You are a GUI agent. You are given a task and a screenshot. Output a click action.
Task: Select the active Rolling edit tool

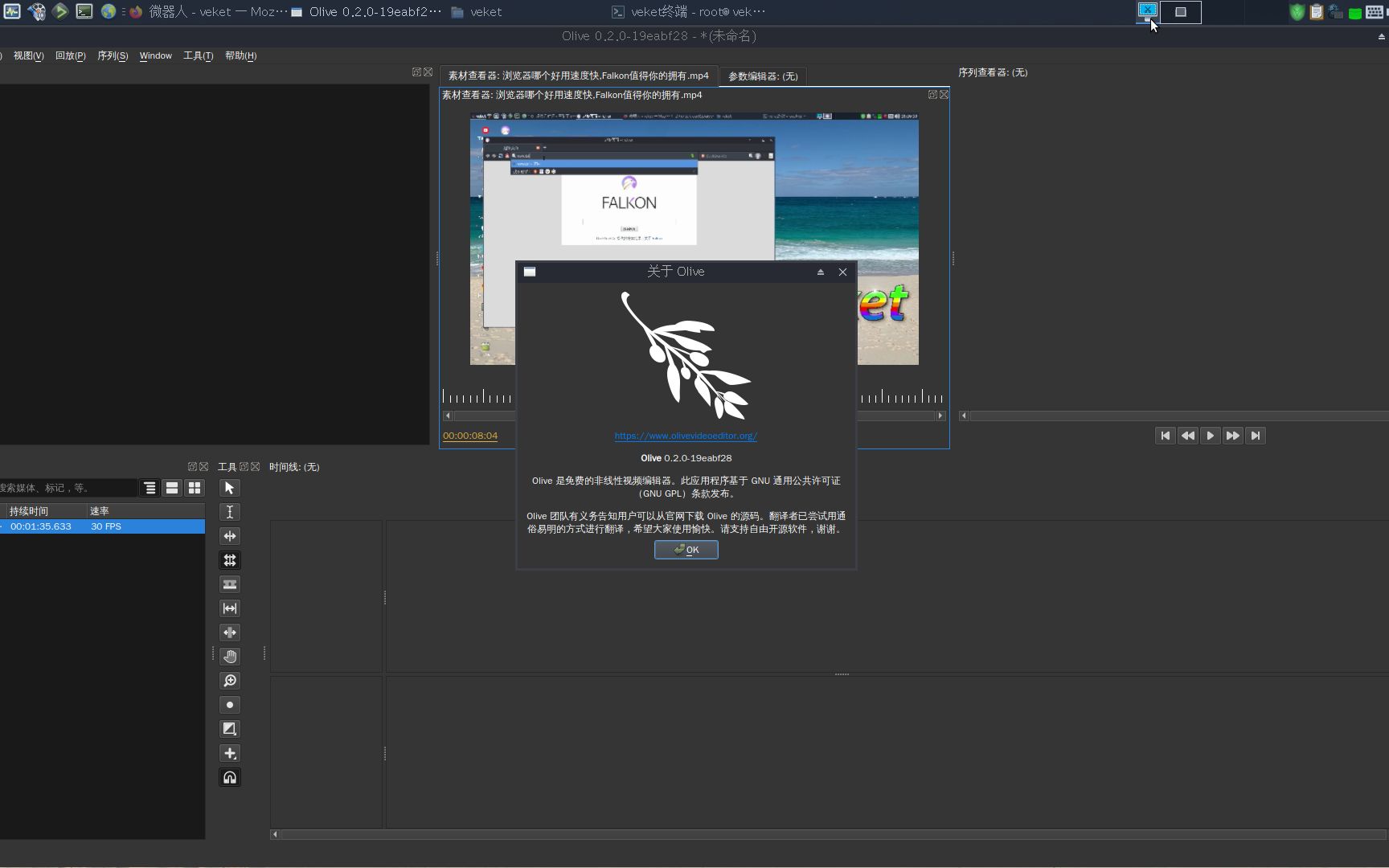click(230, 560)
